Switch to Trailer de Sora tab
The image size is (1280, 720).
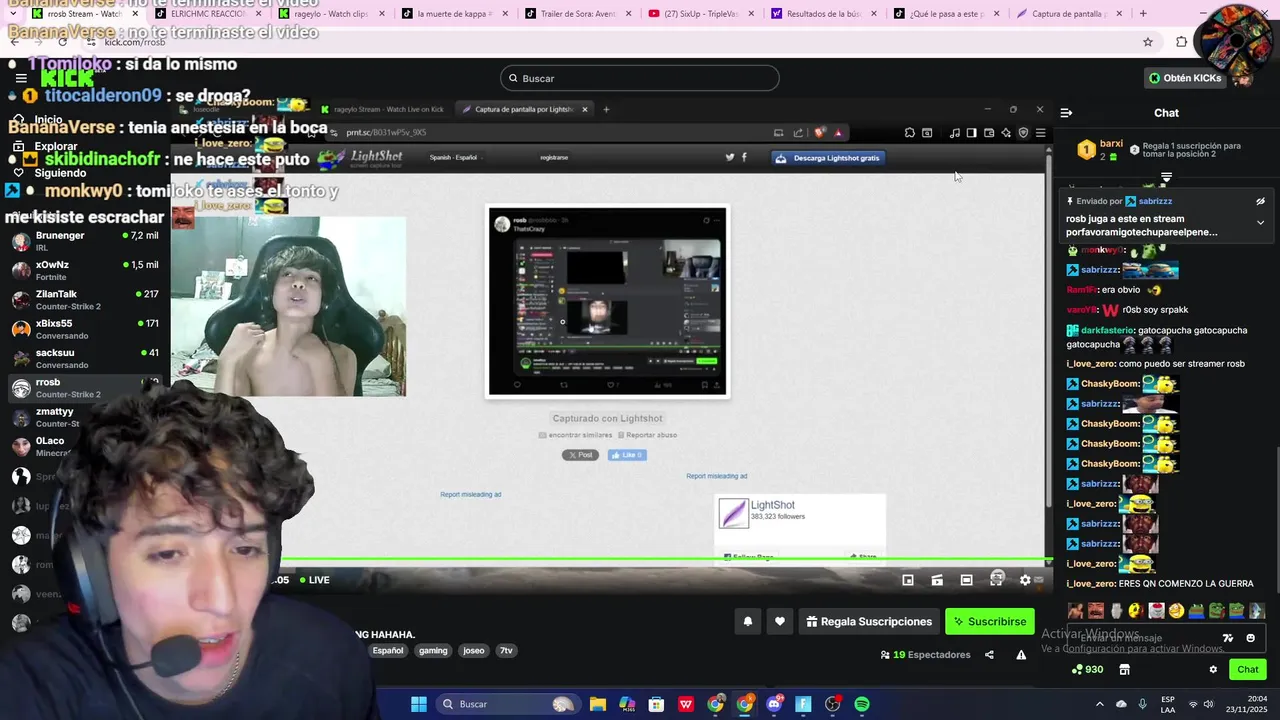click(576, 14)
